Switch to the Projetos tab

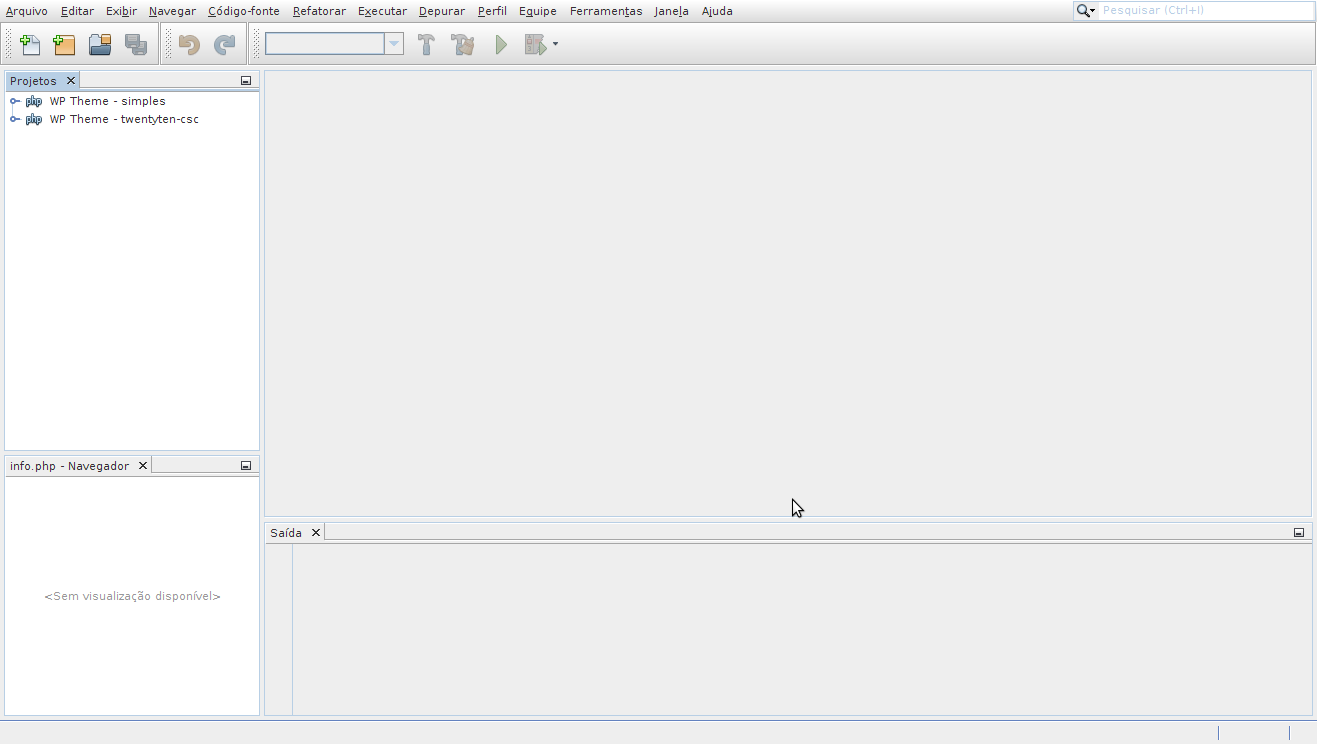(x=34, y=80)
